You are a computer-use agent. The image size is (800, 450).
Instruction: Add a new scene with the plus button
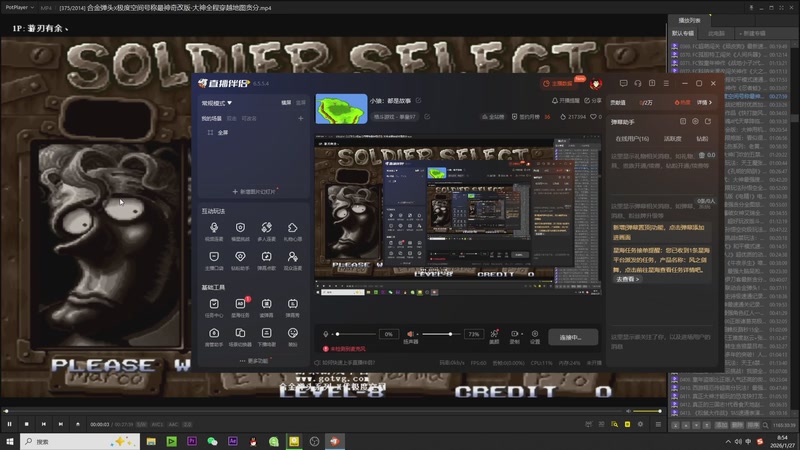click(301, 118)
